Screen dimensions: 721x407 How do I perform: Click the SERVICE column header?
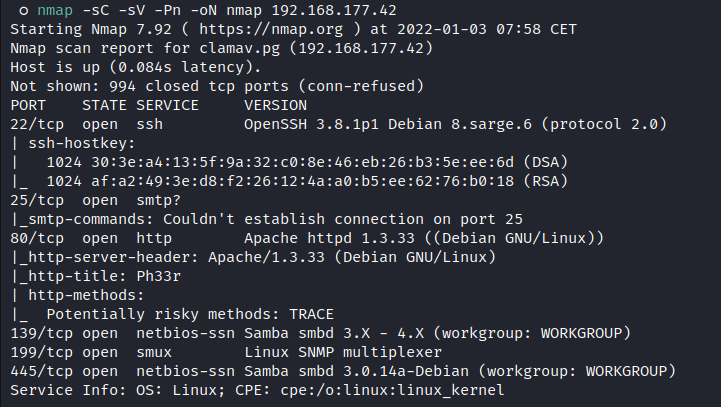168,103
